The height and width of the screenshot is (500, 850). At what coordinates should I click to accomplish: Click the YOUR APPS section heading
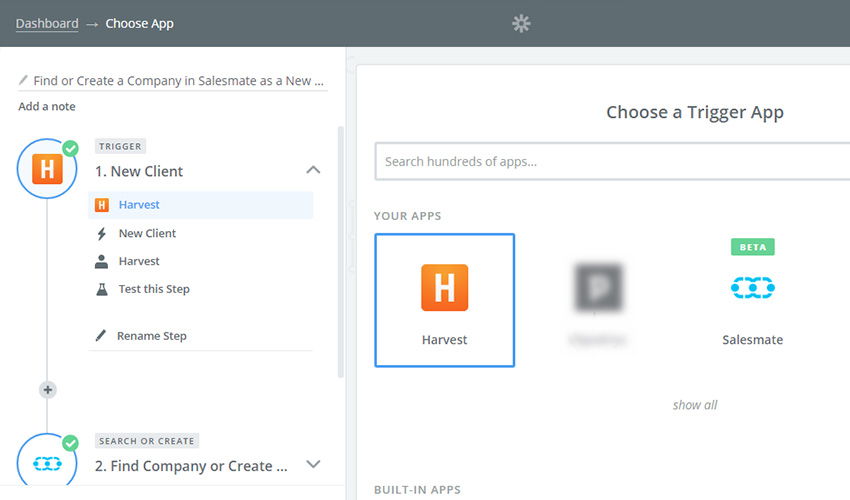pos(407,216)
